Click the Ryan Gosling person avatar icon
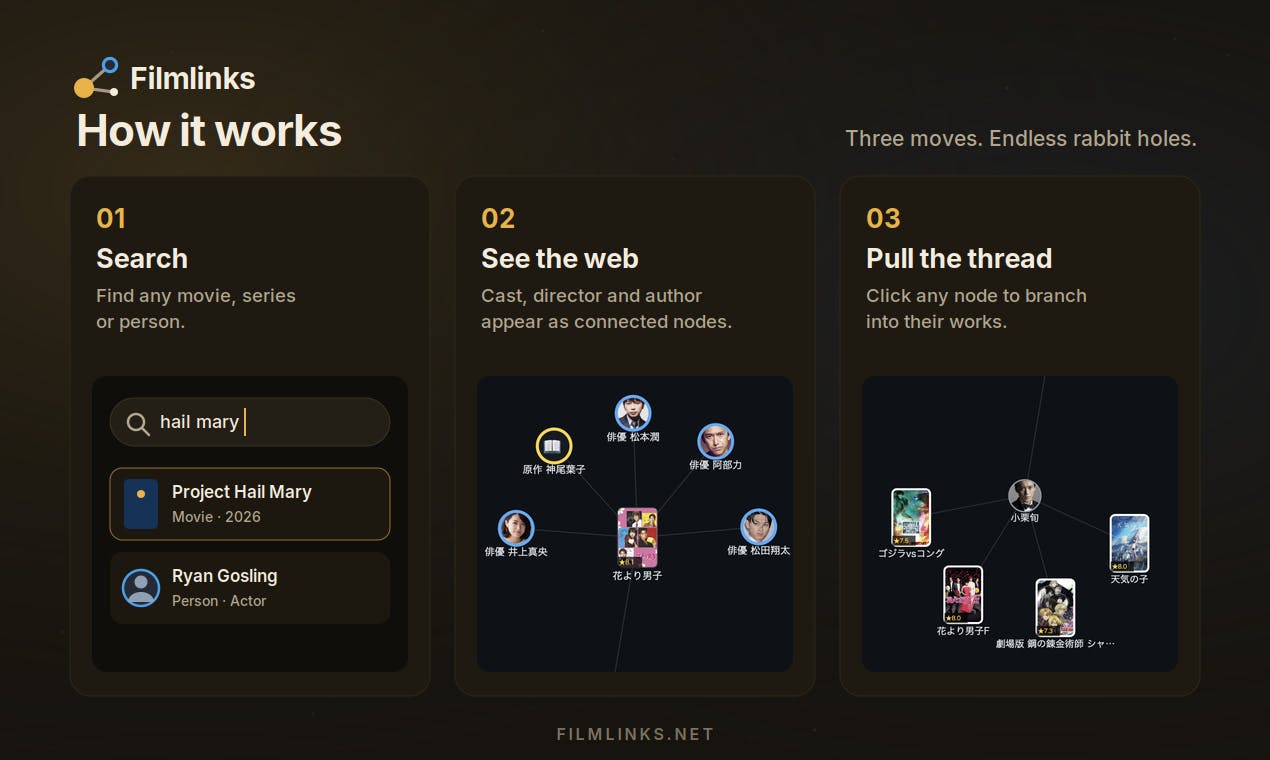 141,588
